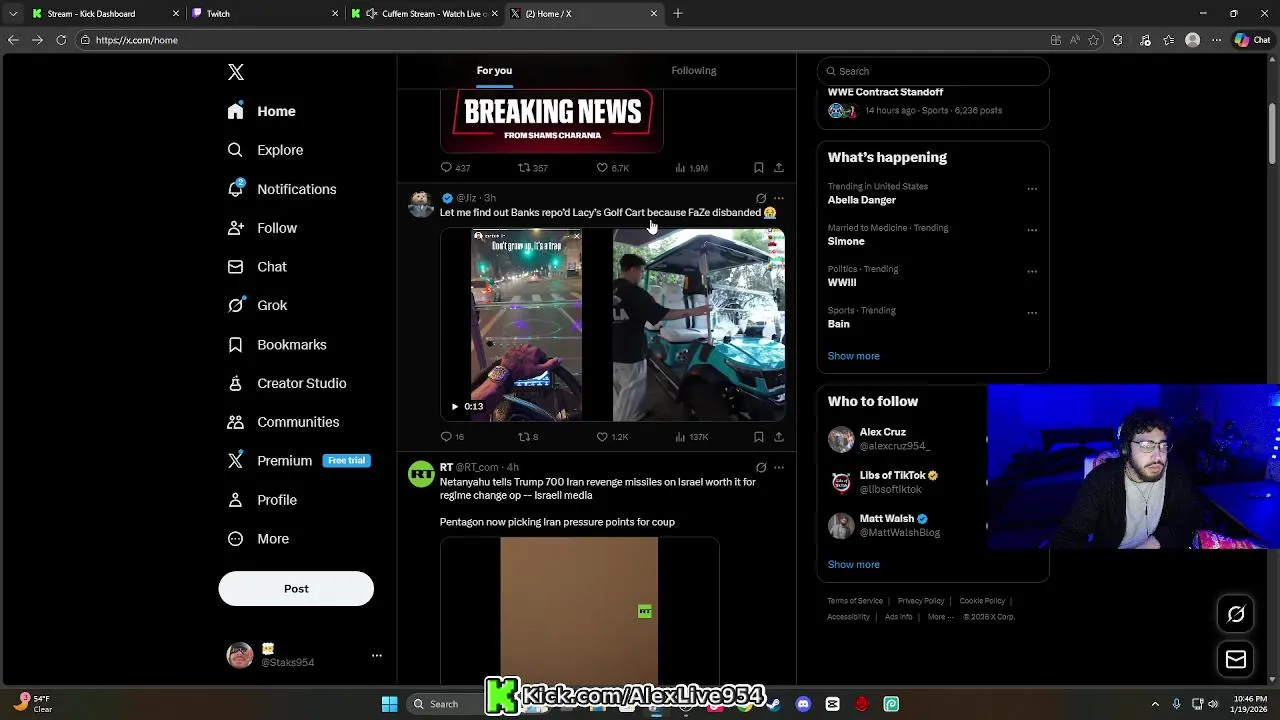Viewport: 1280px width, 720px height.
Task: View analytics of Breaking News post
Action: pos(691,168)
